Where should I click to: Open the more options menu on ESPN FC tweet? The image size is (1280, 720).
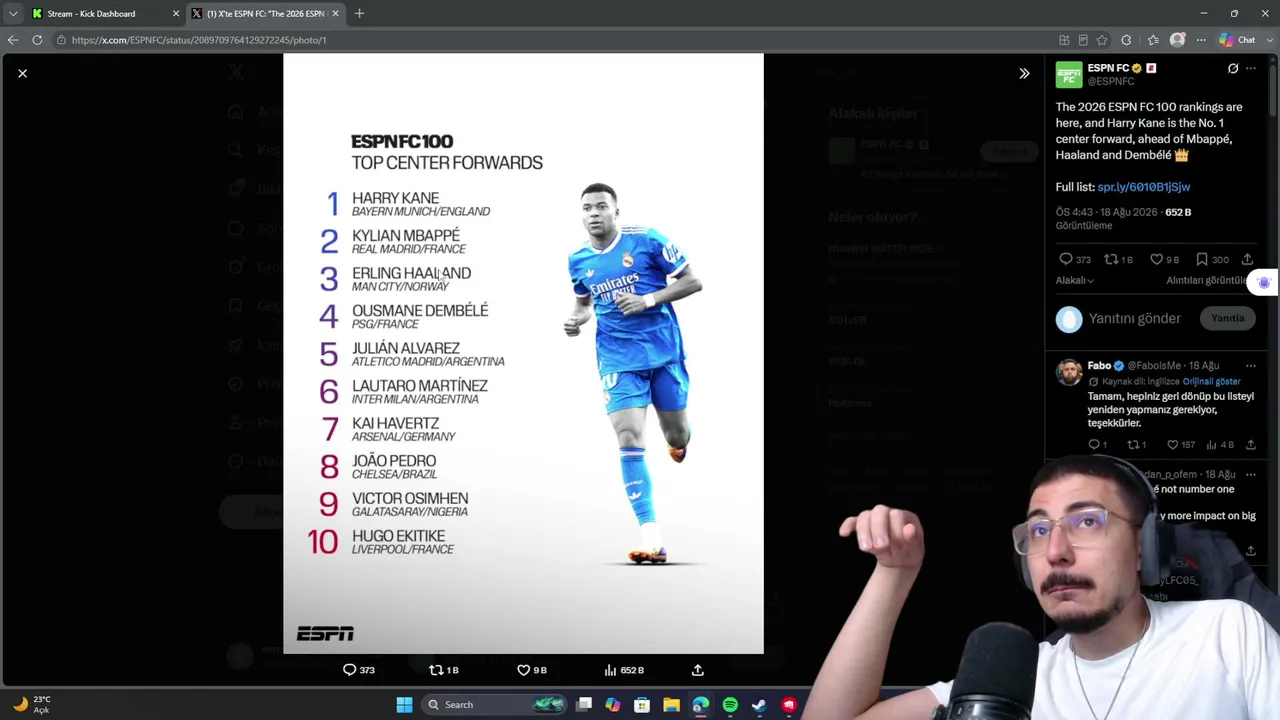point(1250,68)
